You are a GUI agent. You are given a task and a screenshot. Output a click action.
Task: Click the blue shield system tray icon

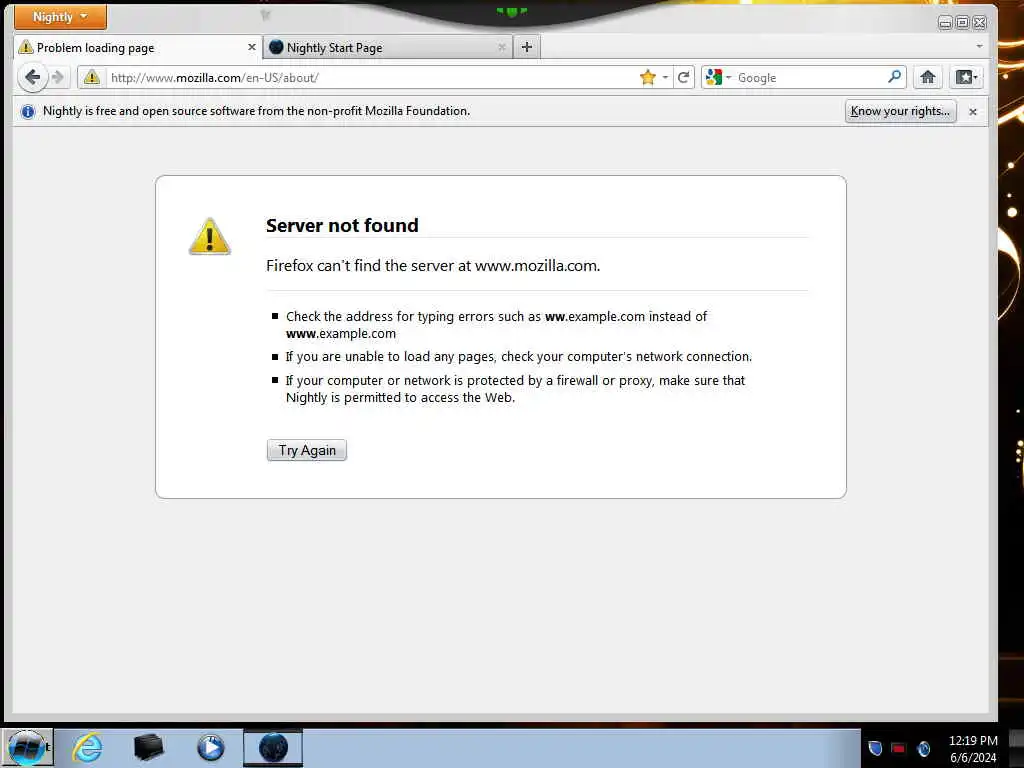click(x=875, y=748)
